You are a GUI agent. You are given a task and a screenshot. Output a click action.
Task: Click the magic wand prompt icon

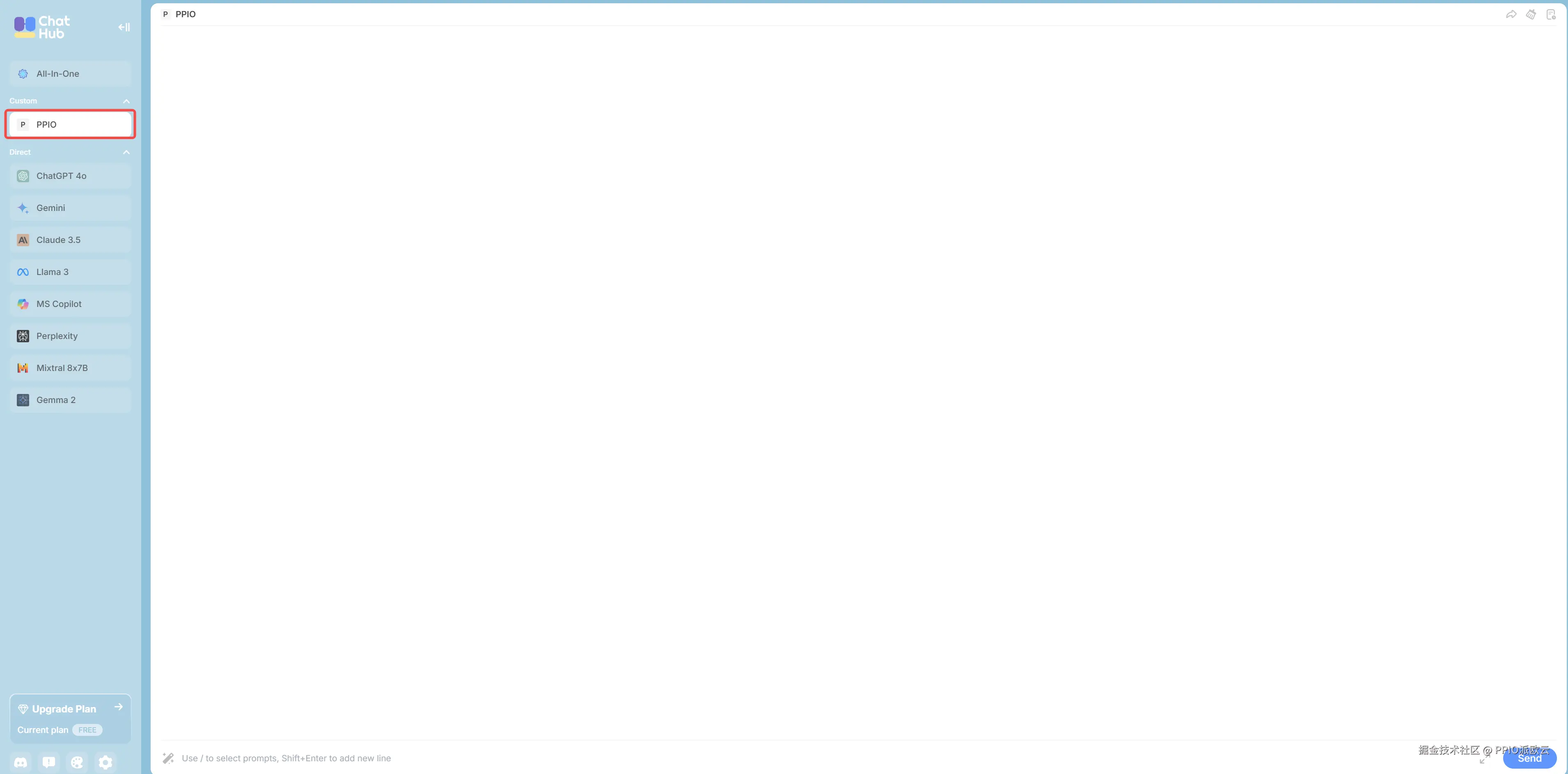pyautogui.click(x=169, y=758)
